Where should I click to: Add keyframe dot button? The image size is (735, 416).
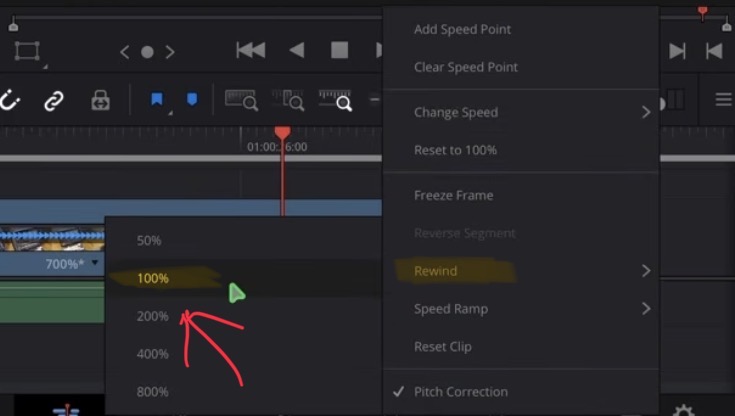point(147,52)
